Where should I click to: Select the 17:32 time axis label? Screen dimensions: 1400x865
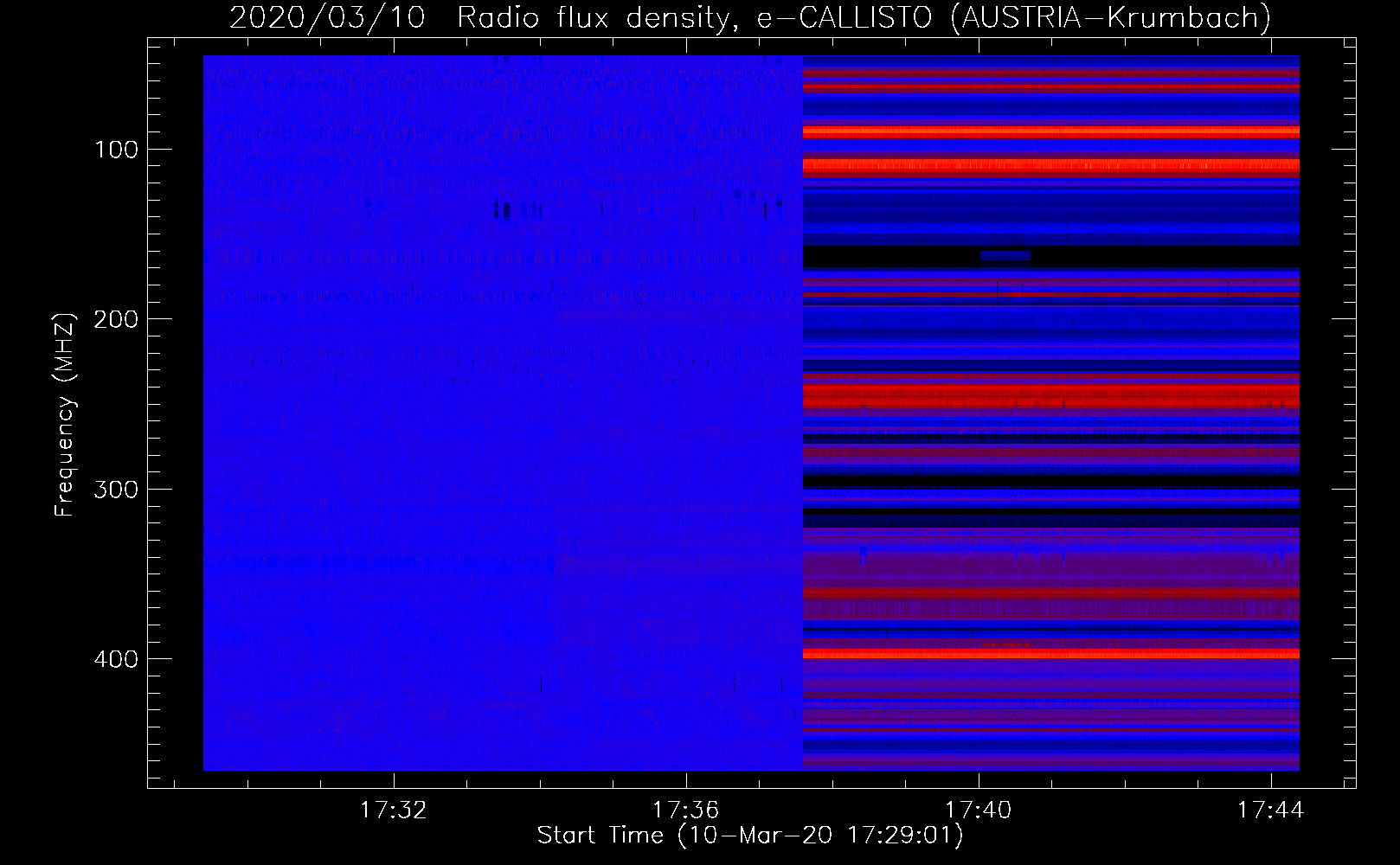394,811
